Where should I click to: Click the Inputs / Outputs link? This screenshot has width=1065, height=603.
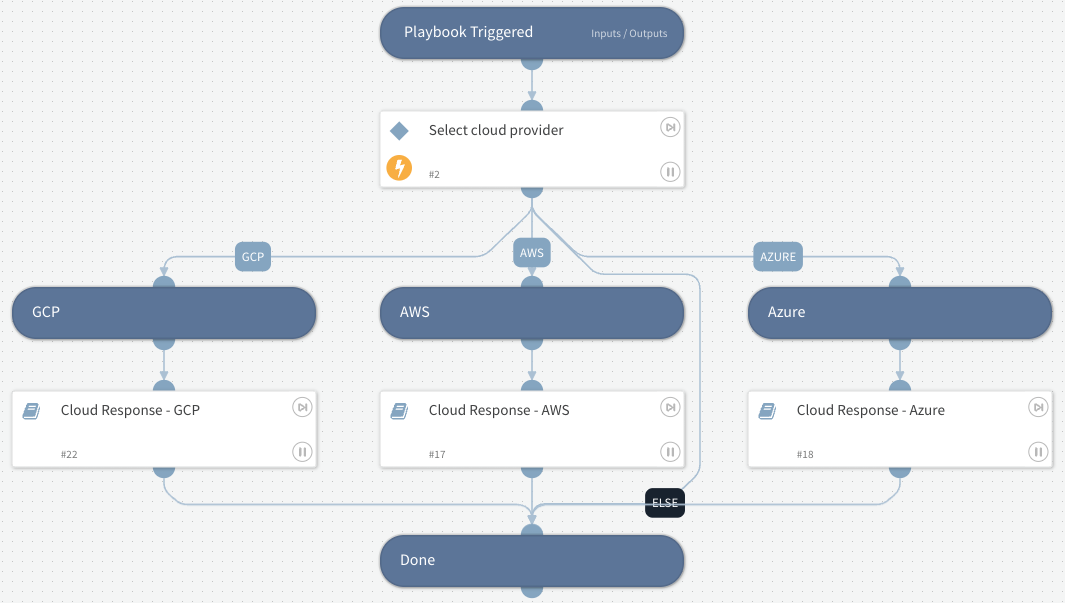(629, 33)
